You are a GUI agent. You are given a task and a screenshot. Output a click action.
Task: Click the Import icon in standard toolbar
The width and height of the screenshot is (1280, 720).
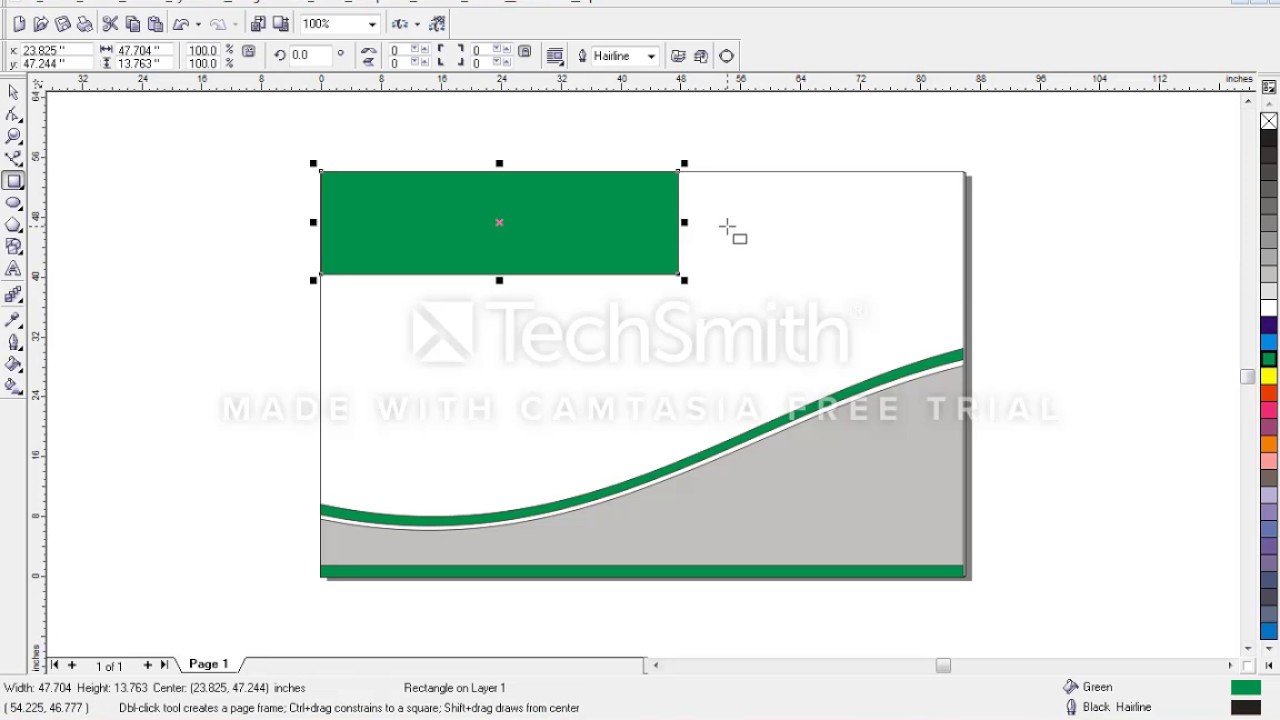pos(259,24)
